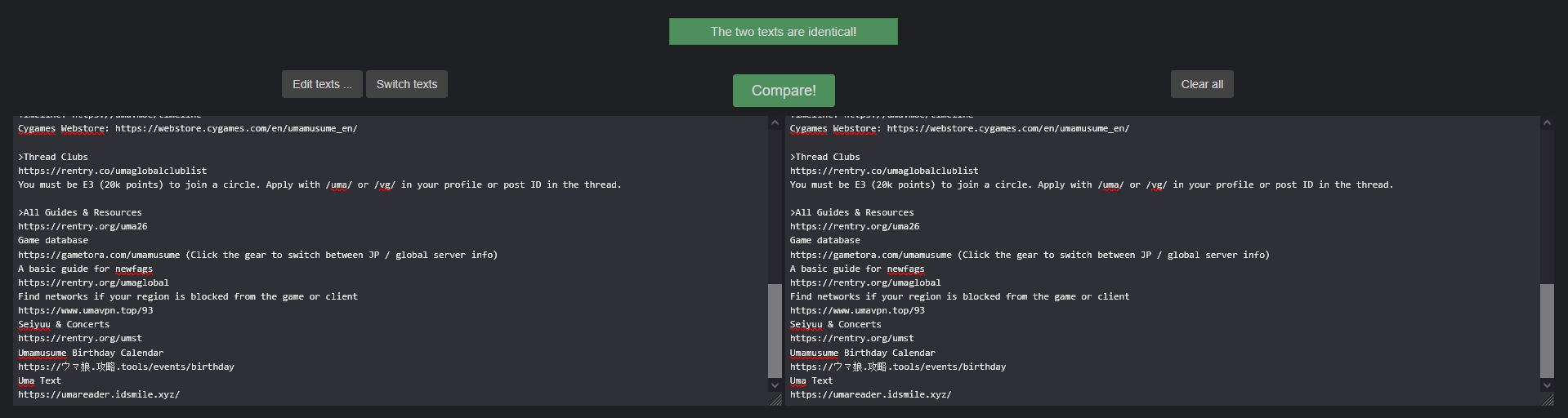Click 'Uma Text' line in left text
Image resolution: width=1568 pixels, height=418 pixels.
[39, 380]
